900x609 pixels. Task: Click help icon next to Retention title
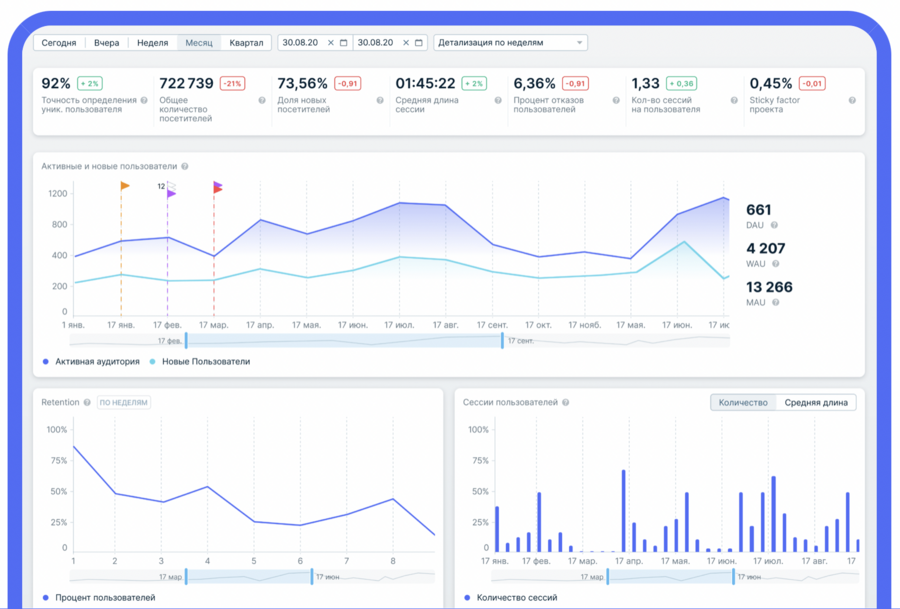[88, 403]
